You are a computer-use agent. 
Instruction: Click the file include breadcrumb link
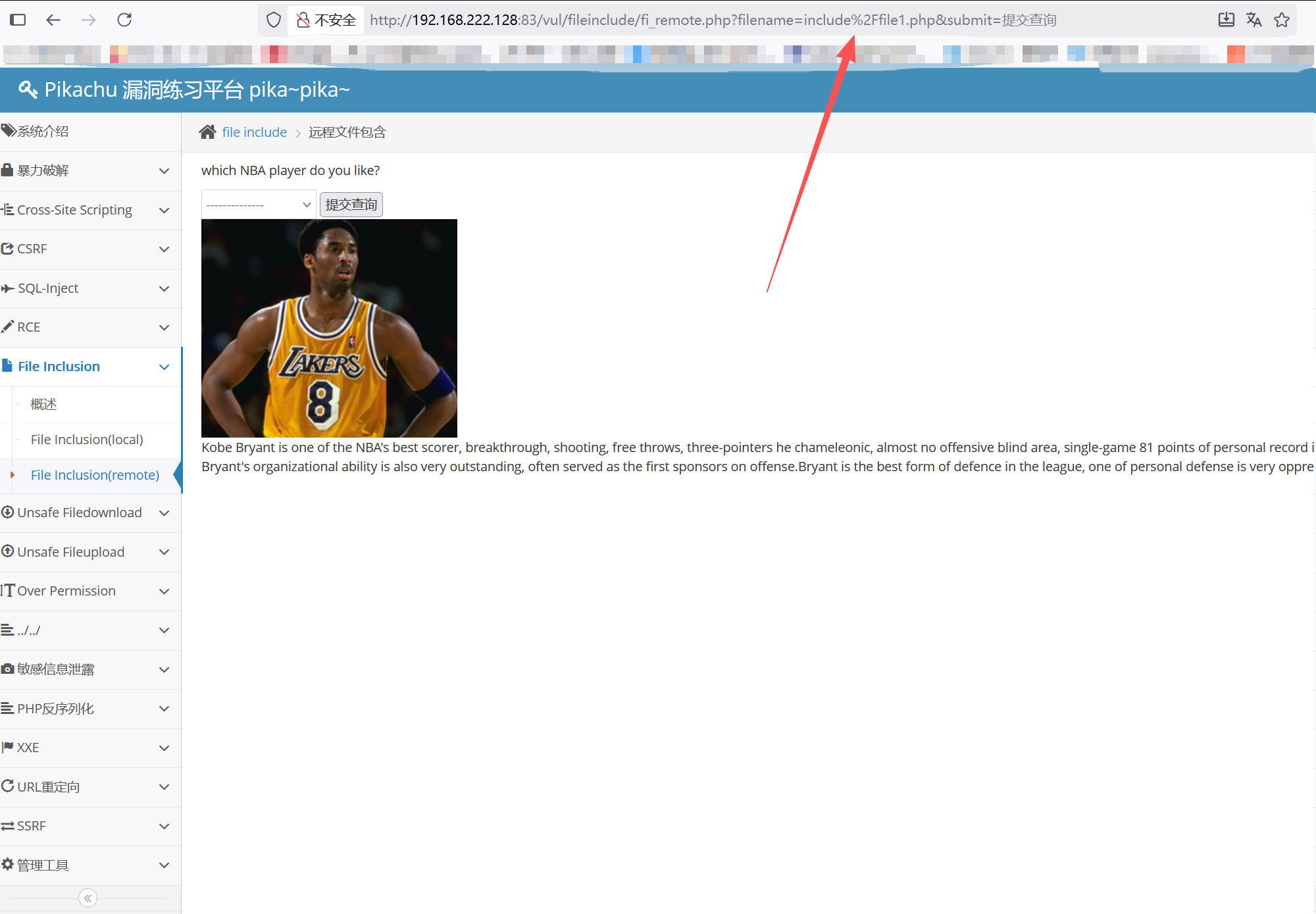coord(254,132)
